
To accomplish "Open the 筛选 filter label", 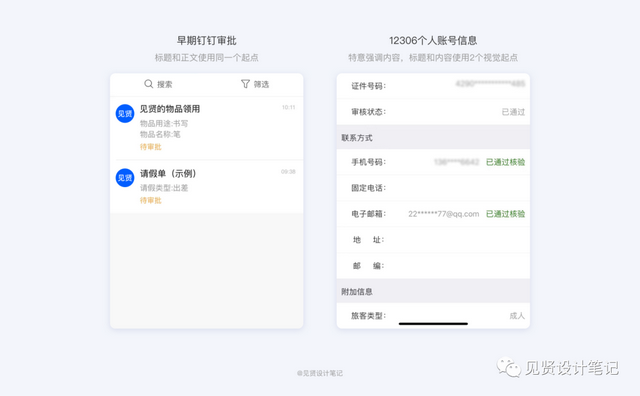I will pos(261,85).
